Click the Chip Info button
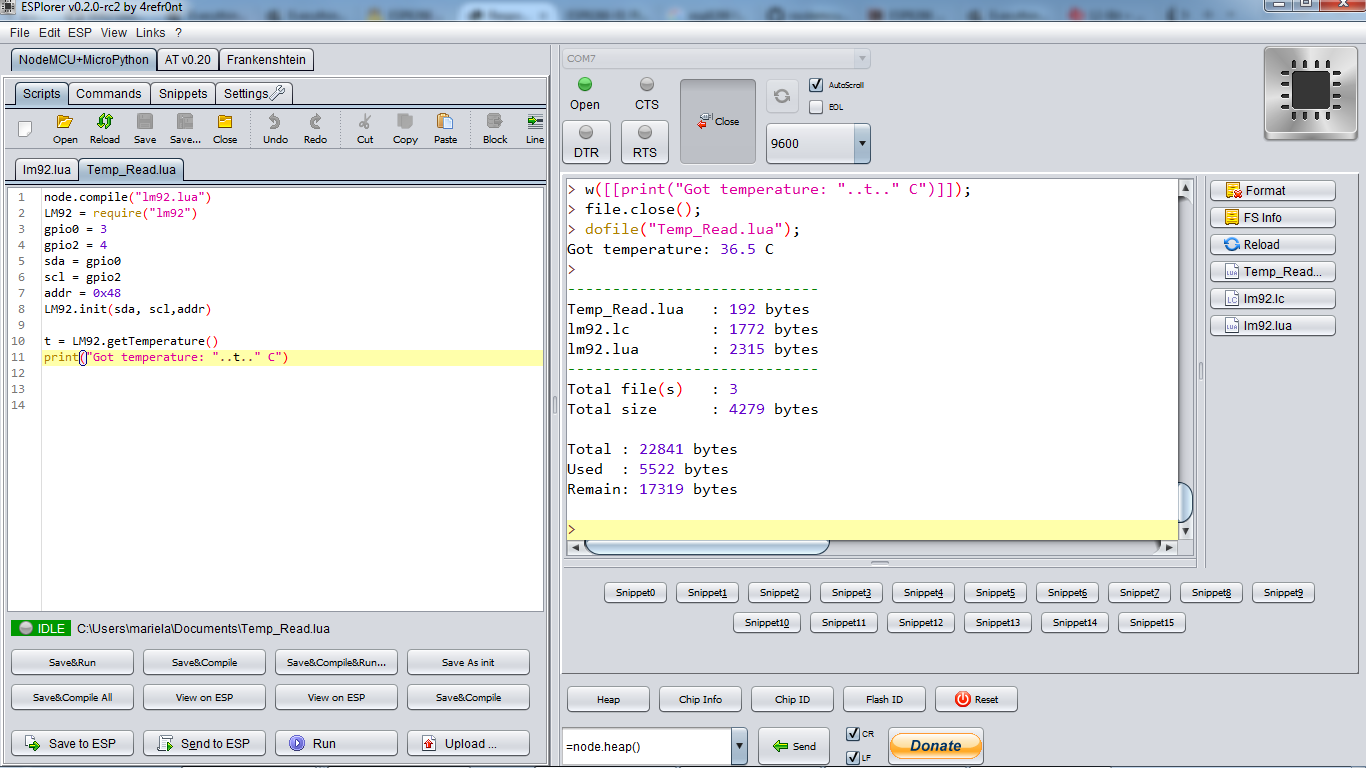 (x=700, y=700)
